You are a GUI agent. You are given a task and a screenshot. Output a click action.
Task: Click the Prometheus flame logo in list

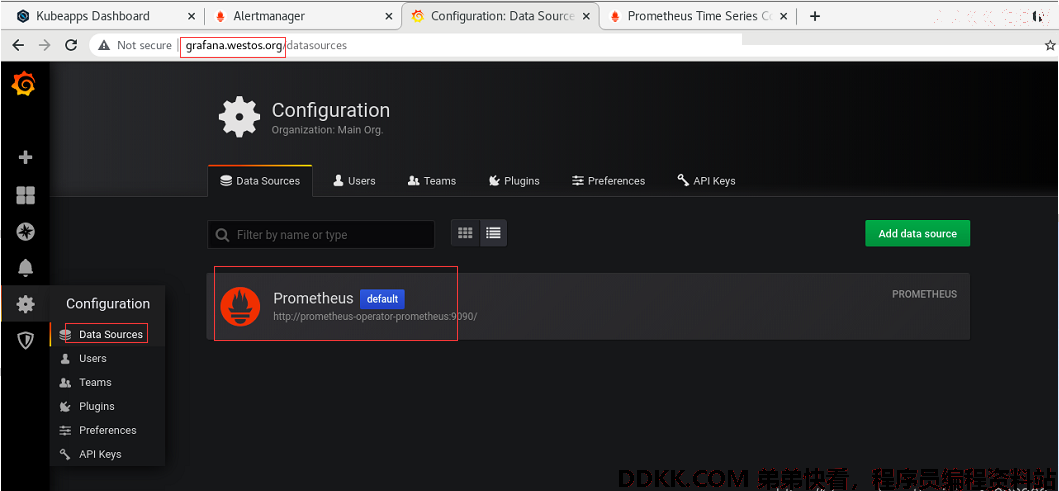(x=240, y=307)
